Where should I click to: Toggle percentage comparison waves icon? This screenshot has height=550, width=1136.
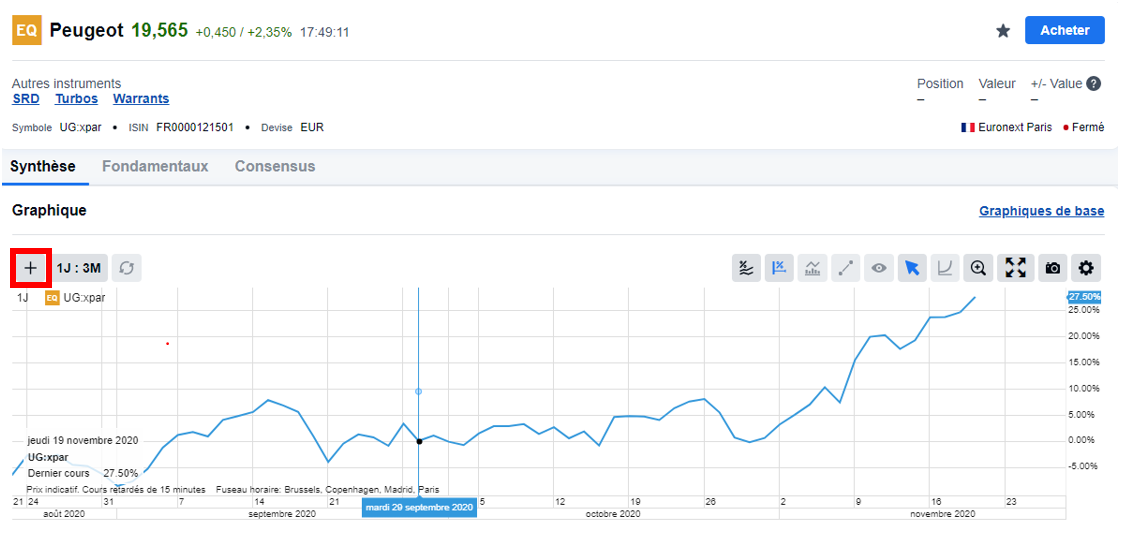pyautogui.click(x=746, y=268)
